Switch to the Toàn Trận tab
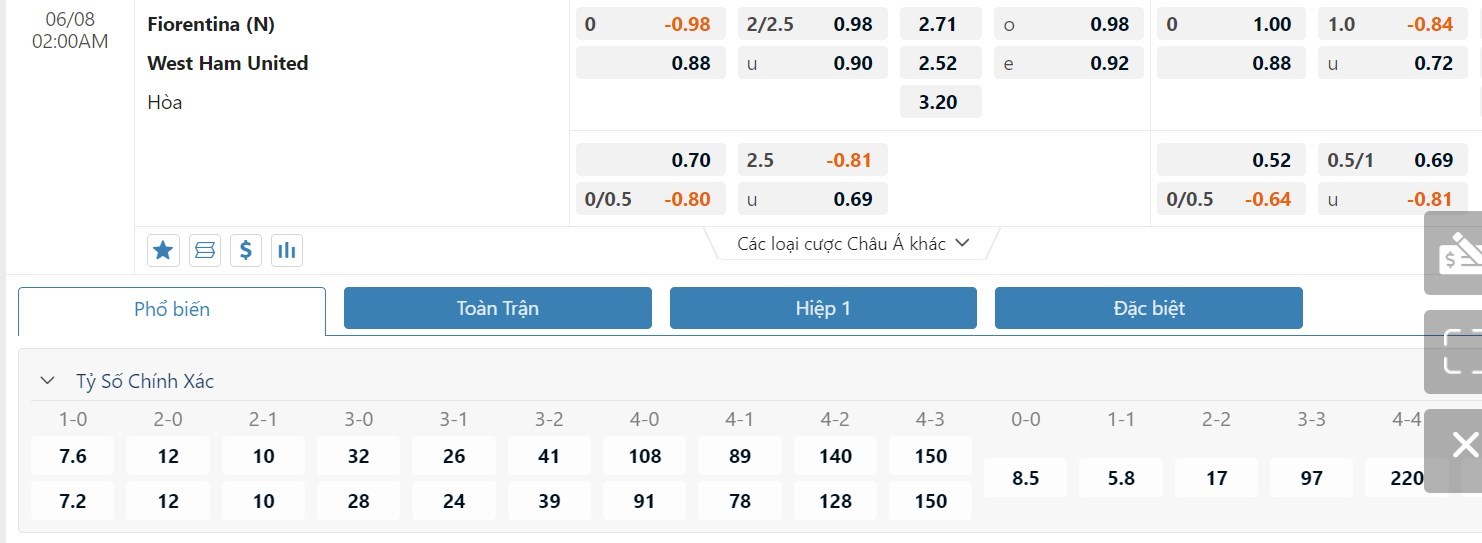The height and width of the screenshot is (543, 1482). [497, 308]
